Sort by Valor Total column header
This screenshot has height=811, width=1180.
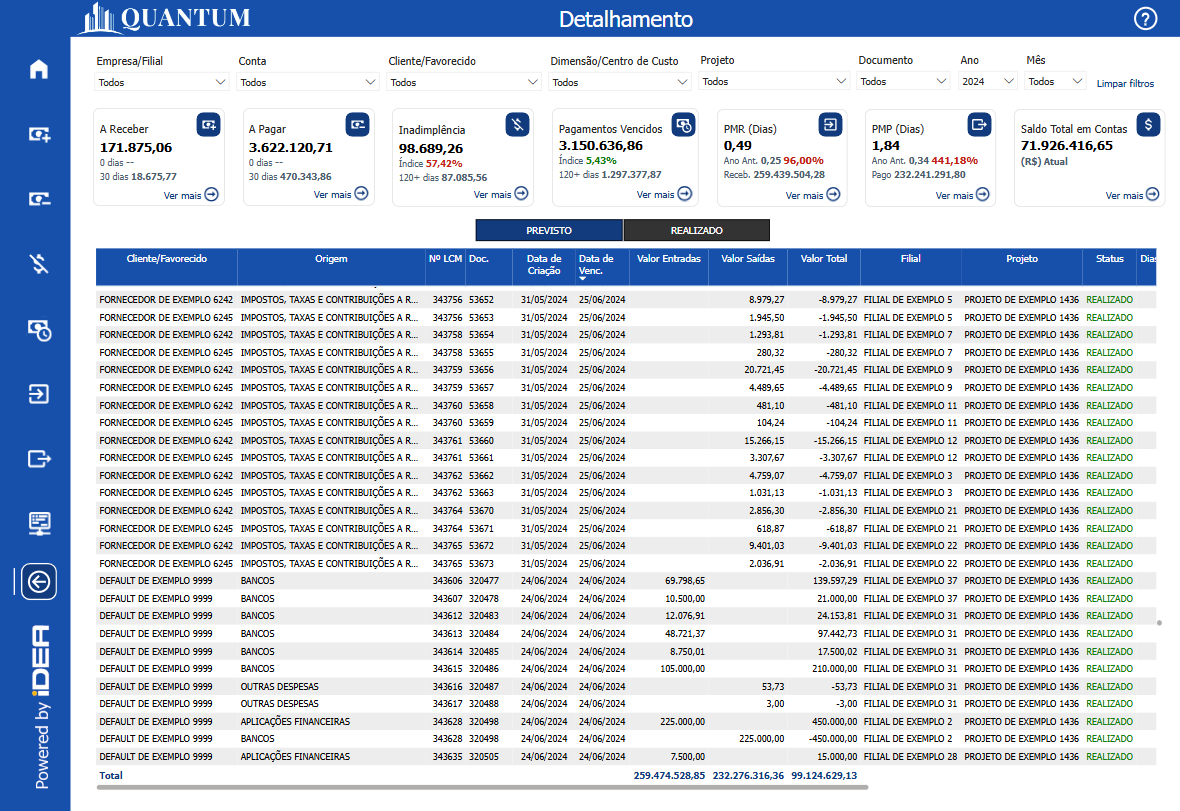(x=824, y=259)
